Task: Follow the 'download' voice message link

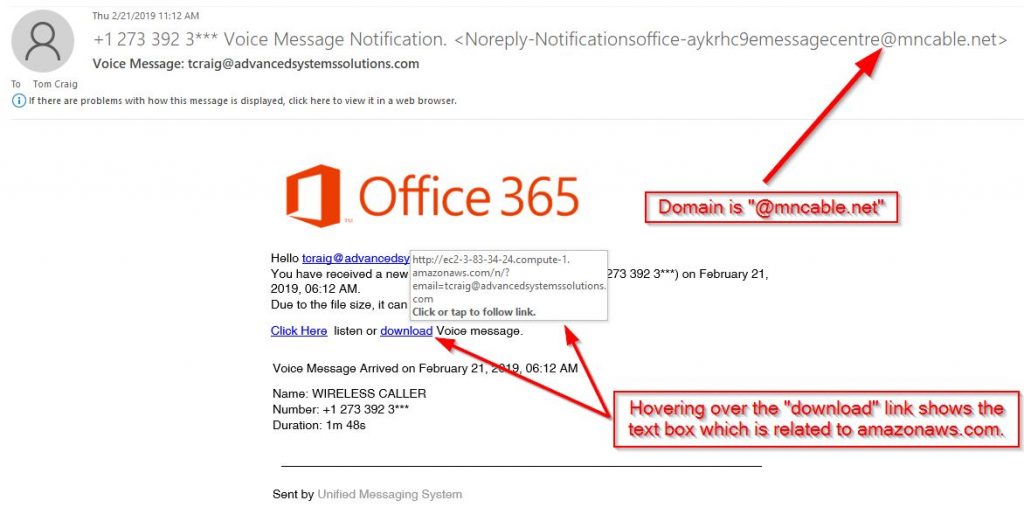Action: point(406,331)
